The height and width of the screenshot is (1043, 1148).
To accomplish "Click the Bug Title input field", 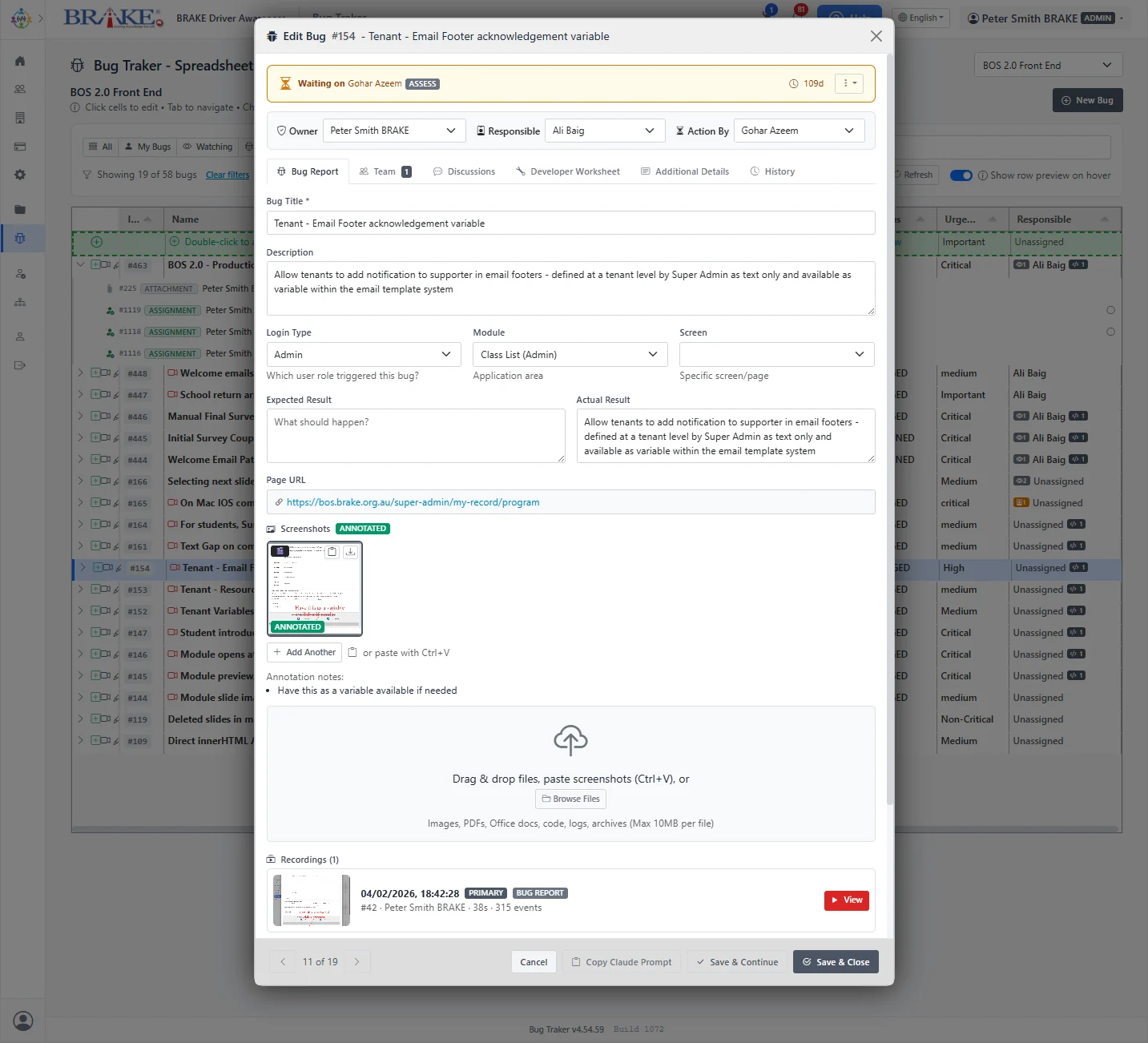I will coord(570,223).
